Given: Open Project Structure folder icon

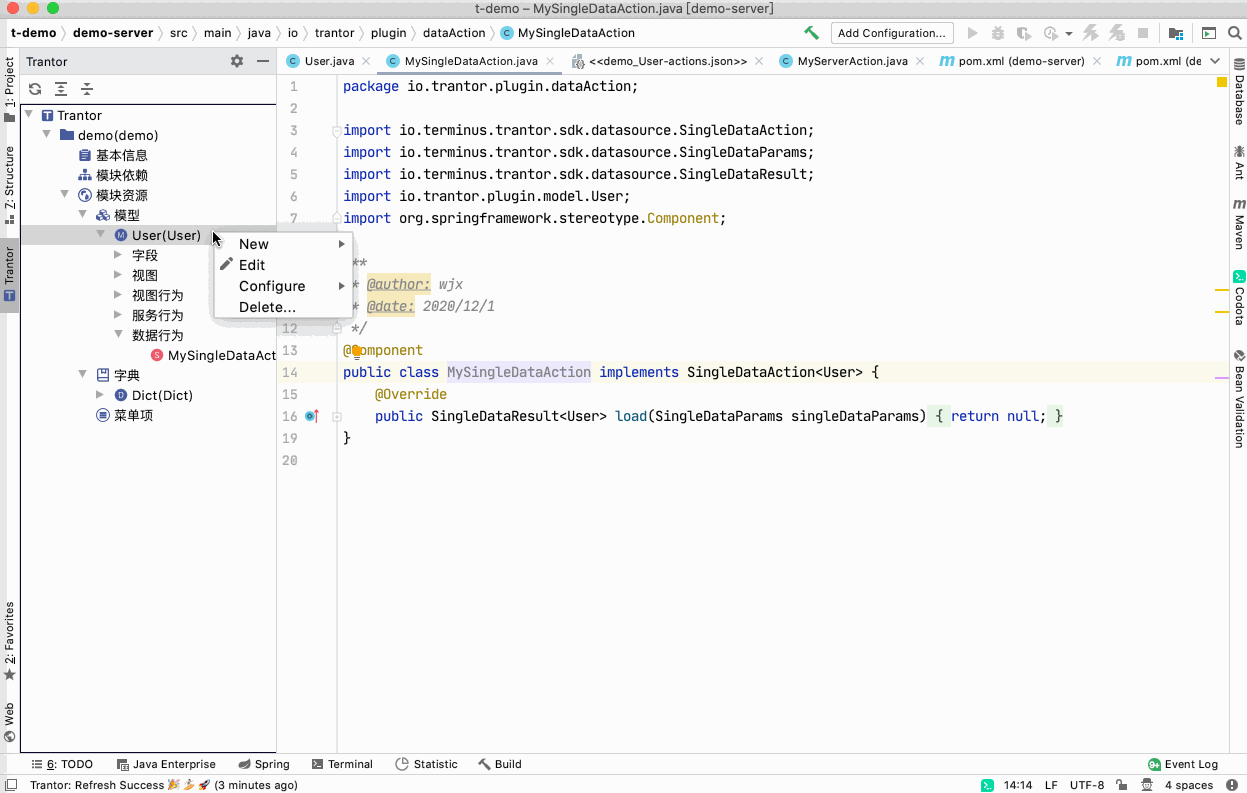Looking at the screenshot, I should pos(1175,33).
